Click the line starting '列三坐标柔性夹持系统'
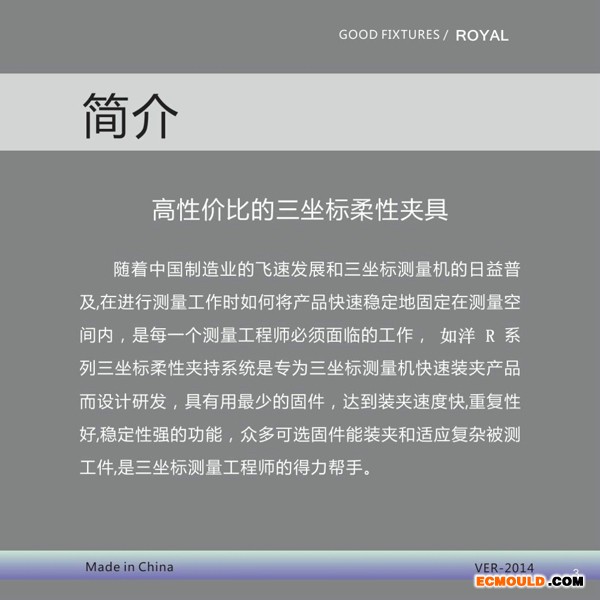The width and height of the screenshot is (600, 600). tap(300, 368)
